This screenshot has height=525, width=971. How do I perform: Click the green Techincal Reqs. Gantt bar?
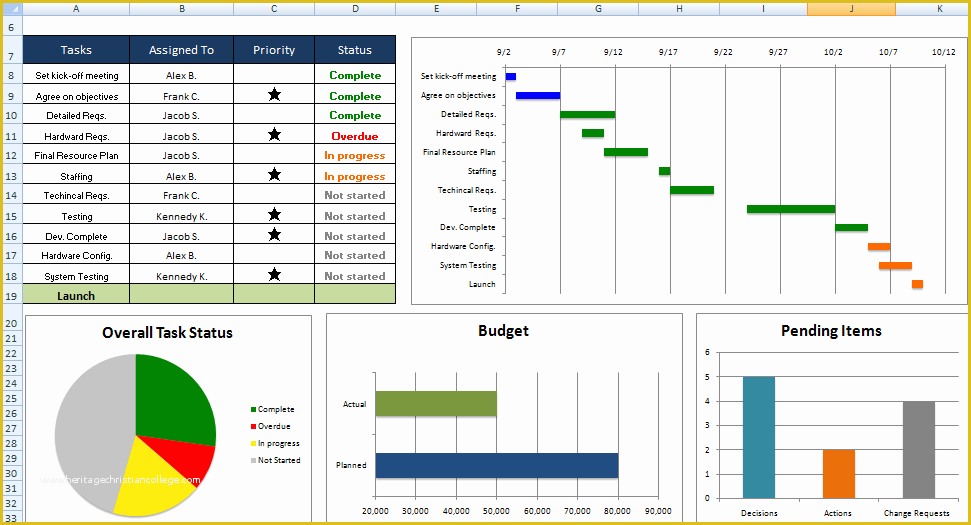692,190
